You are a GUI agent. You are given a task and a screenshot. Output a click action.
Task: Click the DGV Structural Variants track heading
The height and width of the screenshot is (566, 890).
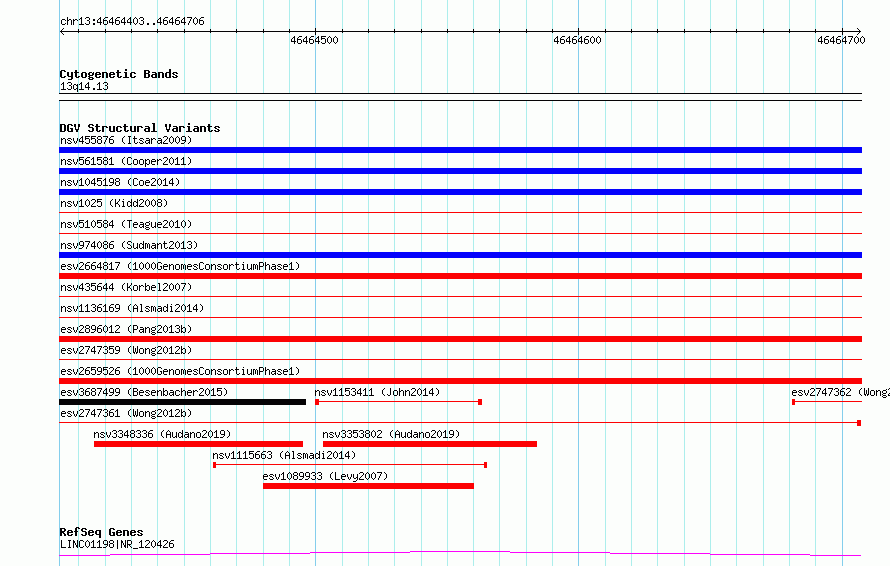pos(140,128)
